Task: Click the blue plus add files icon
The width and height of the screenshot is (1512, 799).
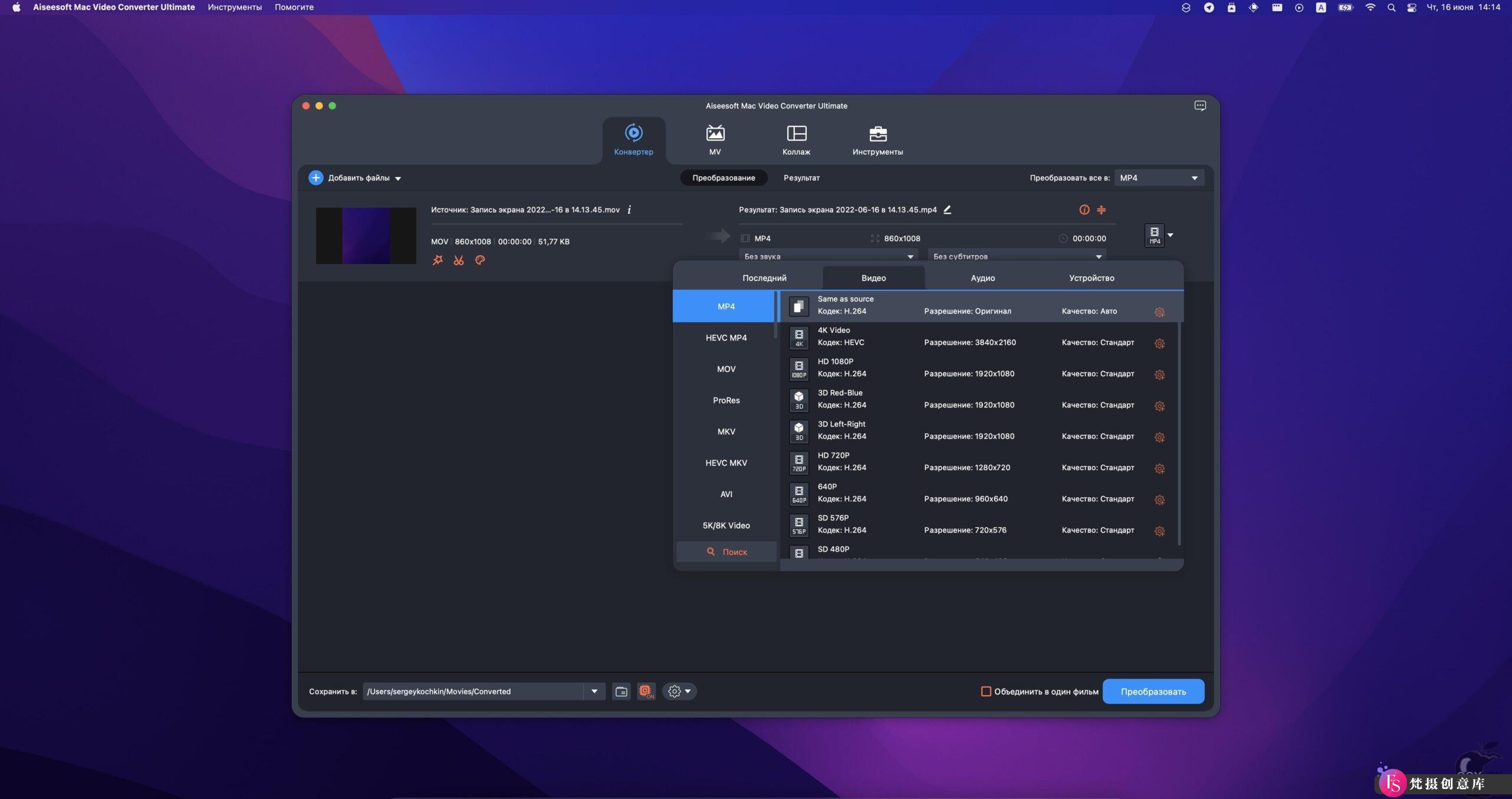Action: [316, 178]
